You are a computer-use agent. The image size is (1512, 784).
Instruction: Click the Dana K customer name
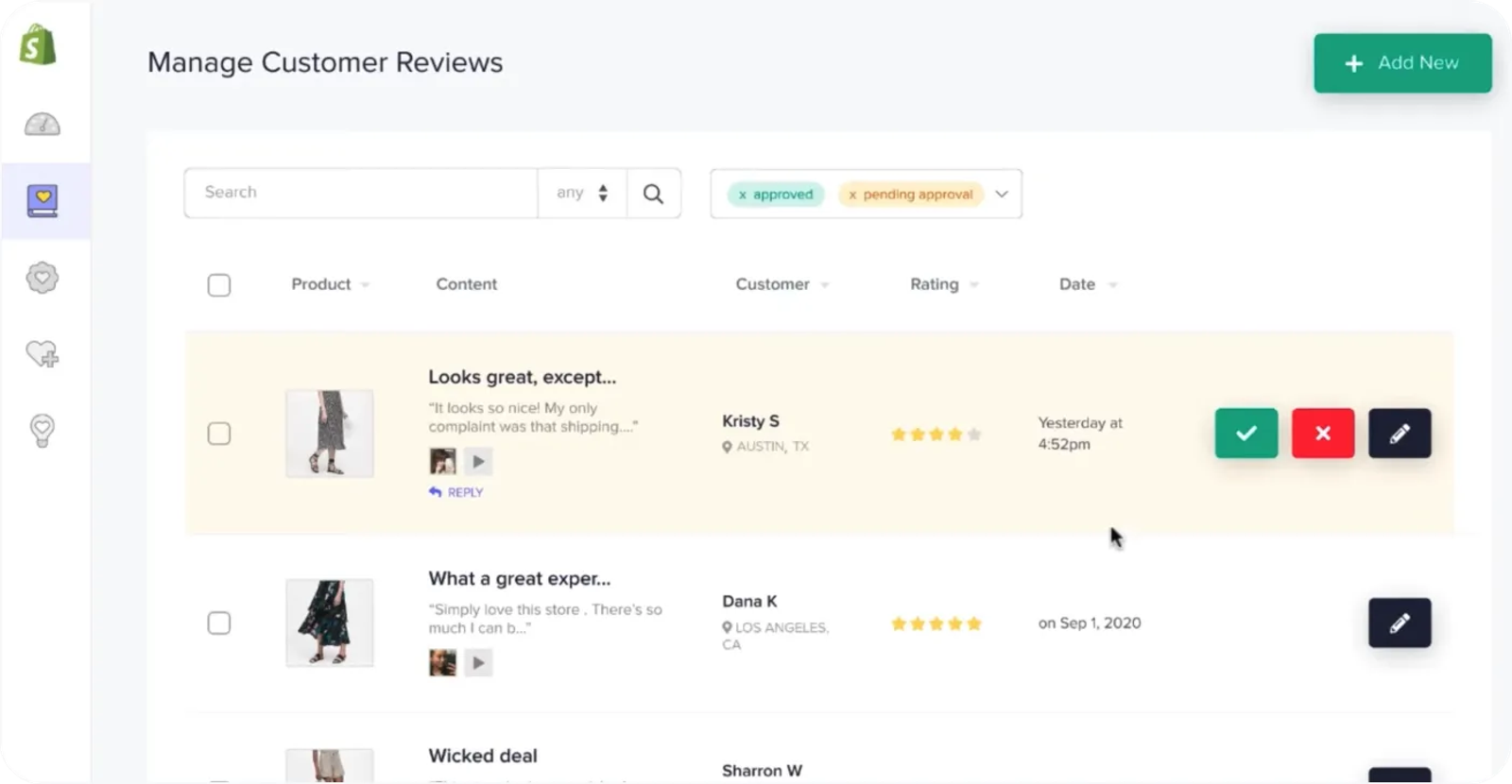click(x=749, y=602)
